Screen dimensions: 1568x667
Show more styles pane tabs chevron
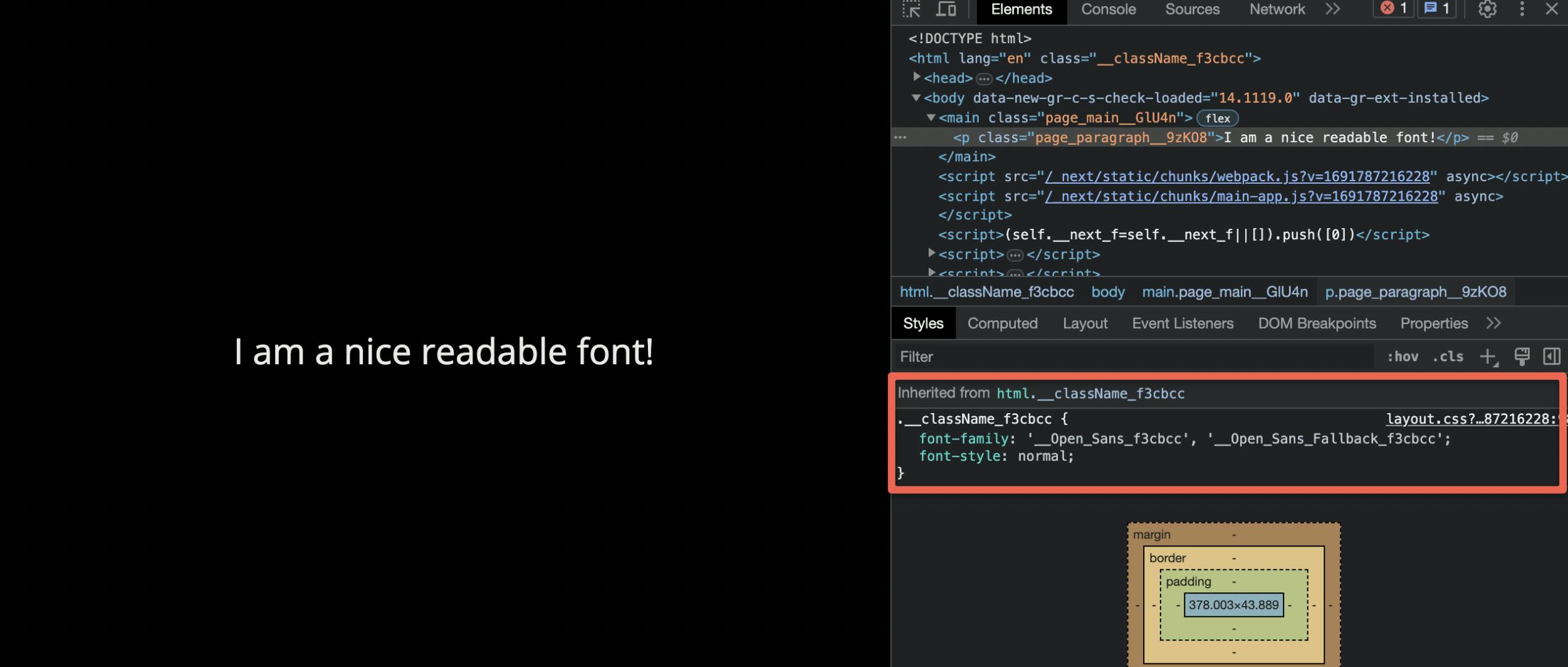[1493, 323]
